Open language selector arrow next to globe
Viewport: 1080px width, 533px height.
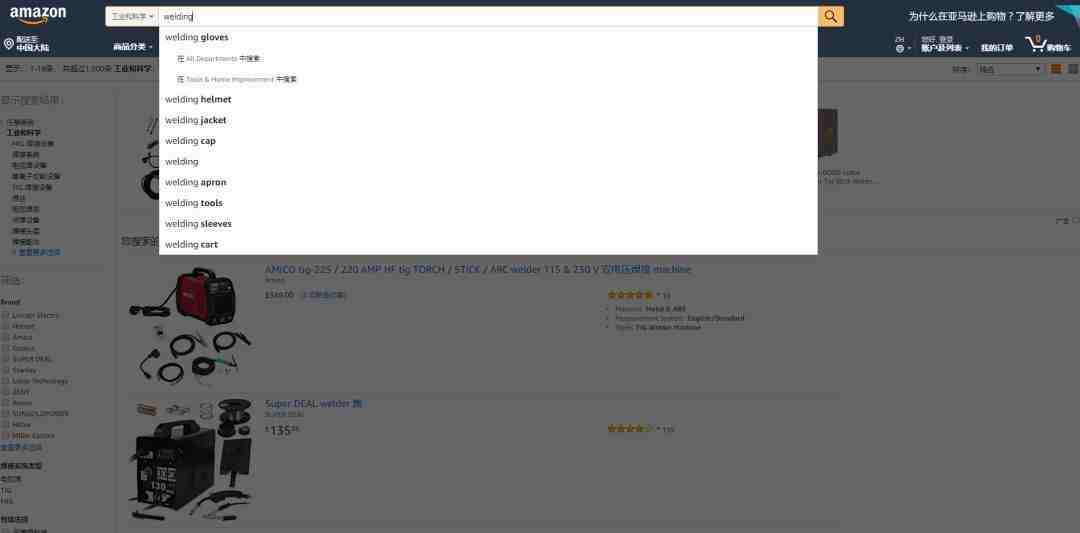[909, 49]
